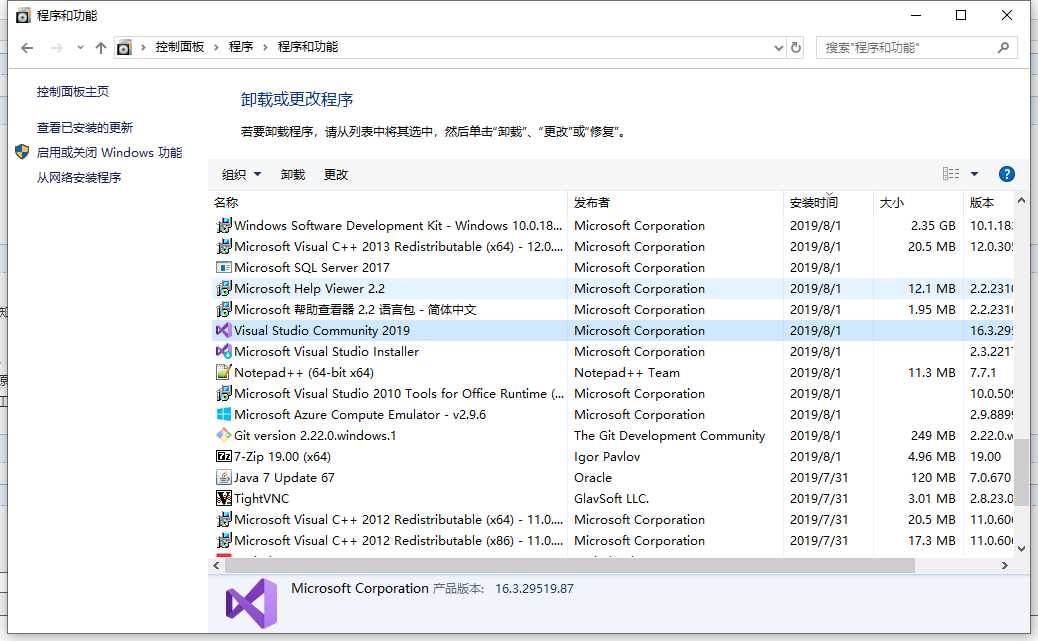Select the TightVNC program name
Image resolution: width=1038 pixels, height=641 pixels.
tap(261, 499)
